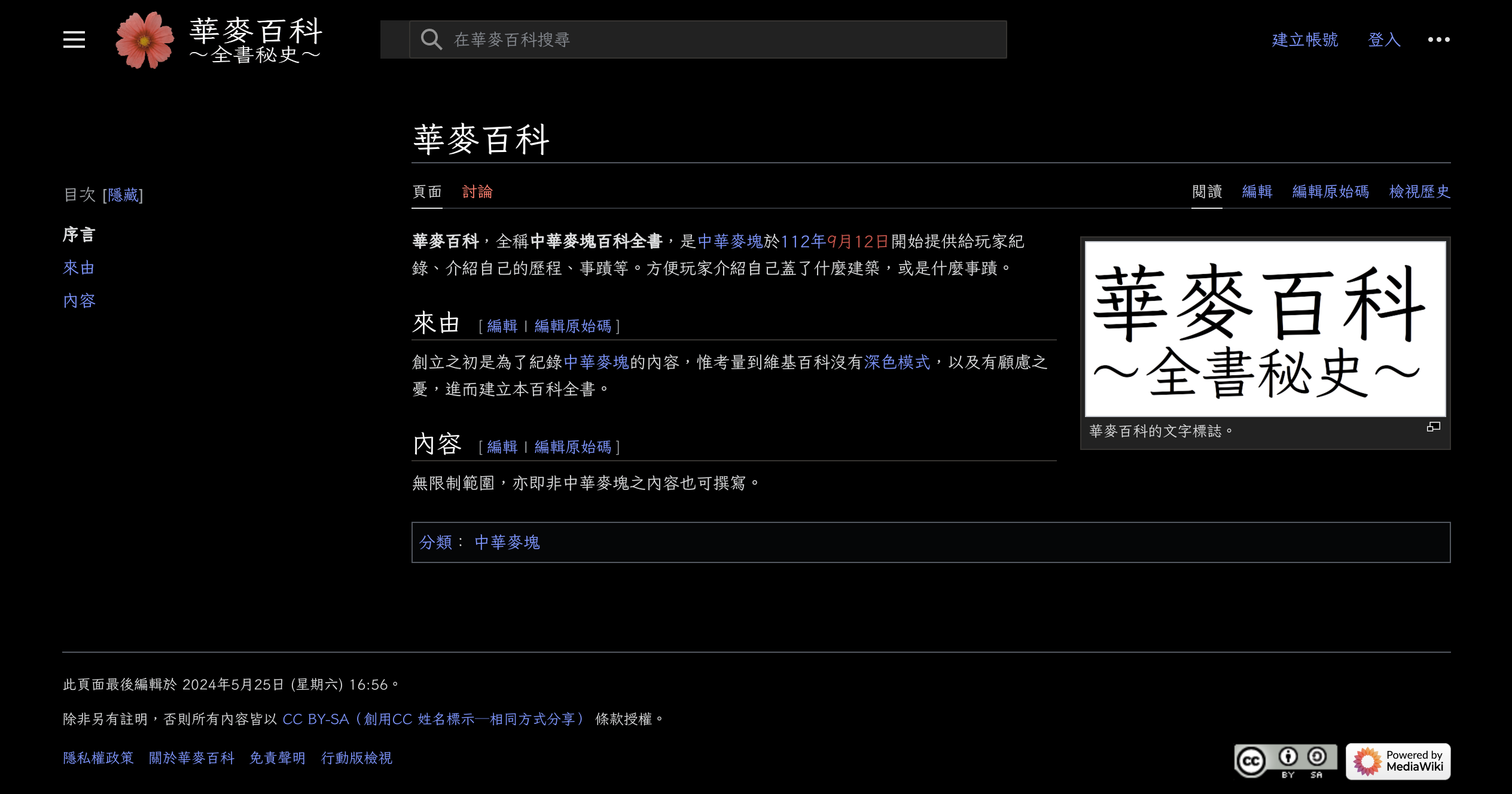Screen dimensions: 1512x794
Task: Jump to 內容 in table of contents
Action: point(79,300)
